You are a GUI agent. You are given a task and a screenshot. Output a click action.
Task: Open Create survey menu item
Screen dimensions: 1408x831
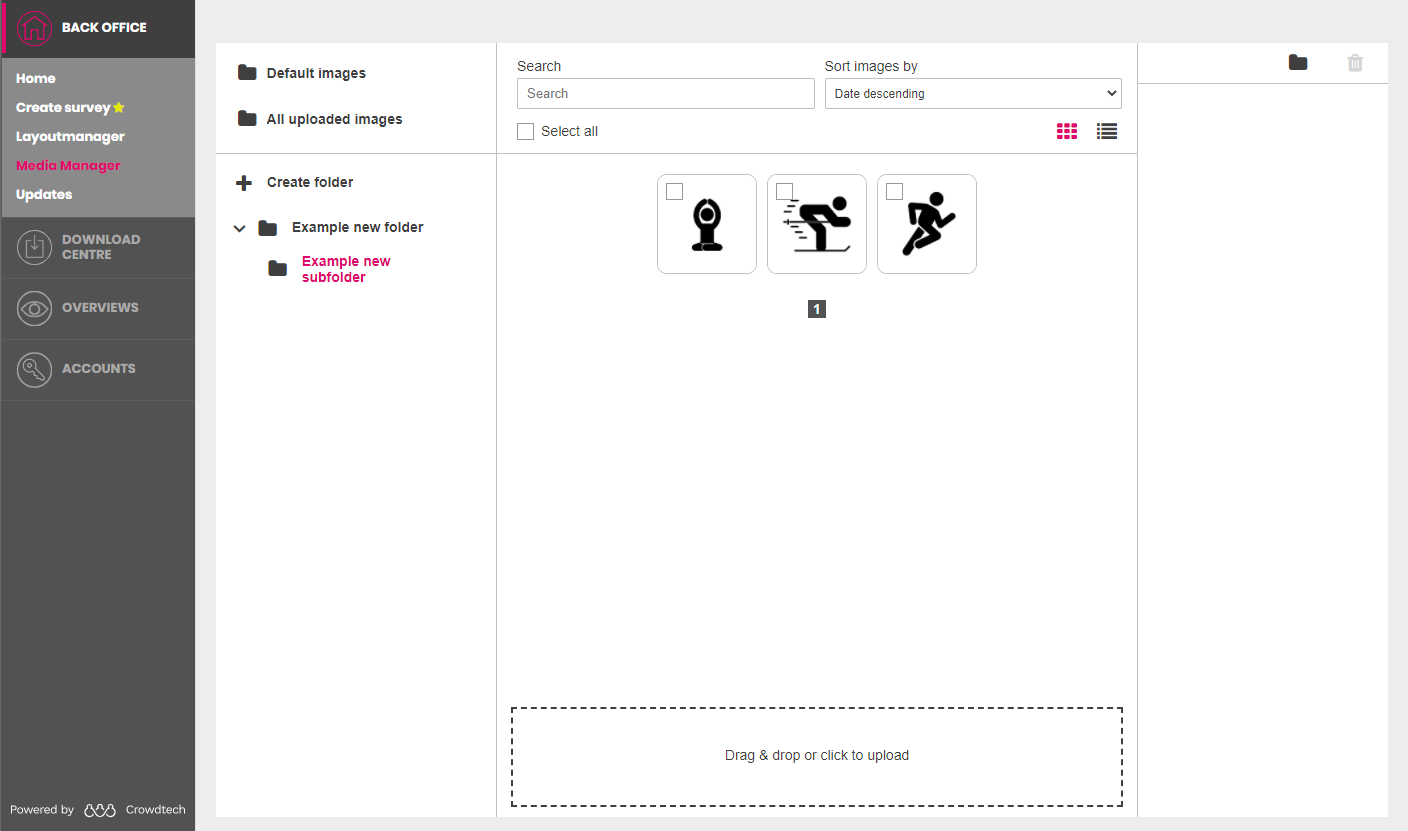point(63,107)
